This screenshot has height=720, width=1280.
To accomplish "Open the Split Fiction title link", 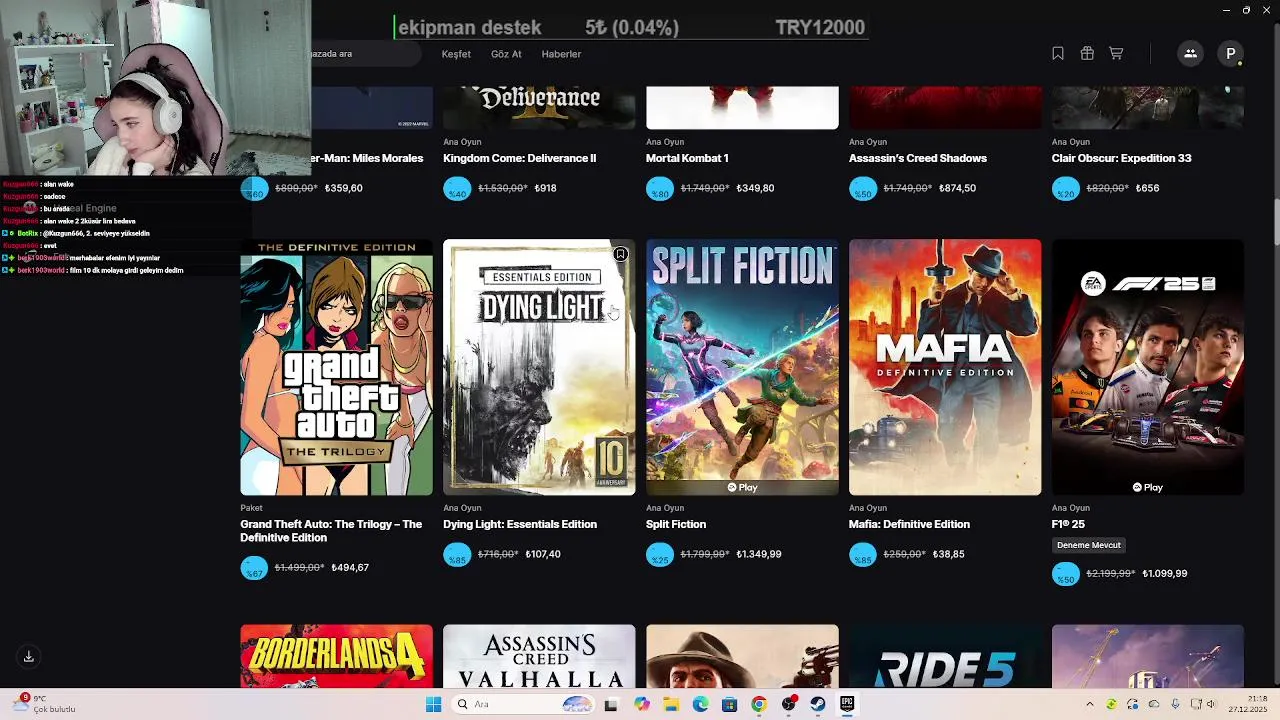I will (676, 524).
